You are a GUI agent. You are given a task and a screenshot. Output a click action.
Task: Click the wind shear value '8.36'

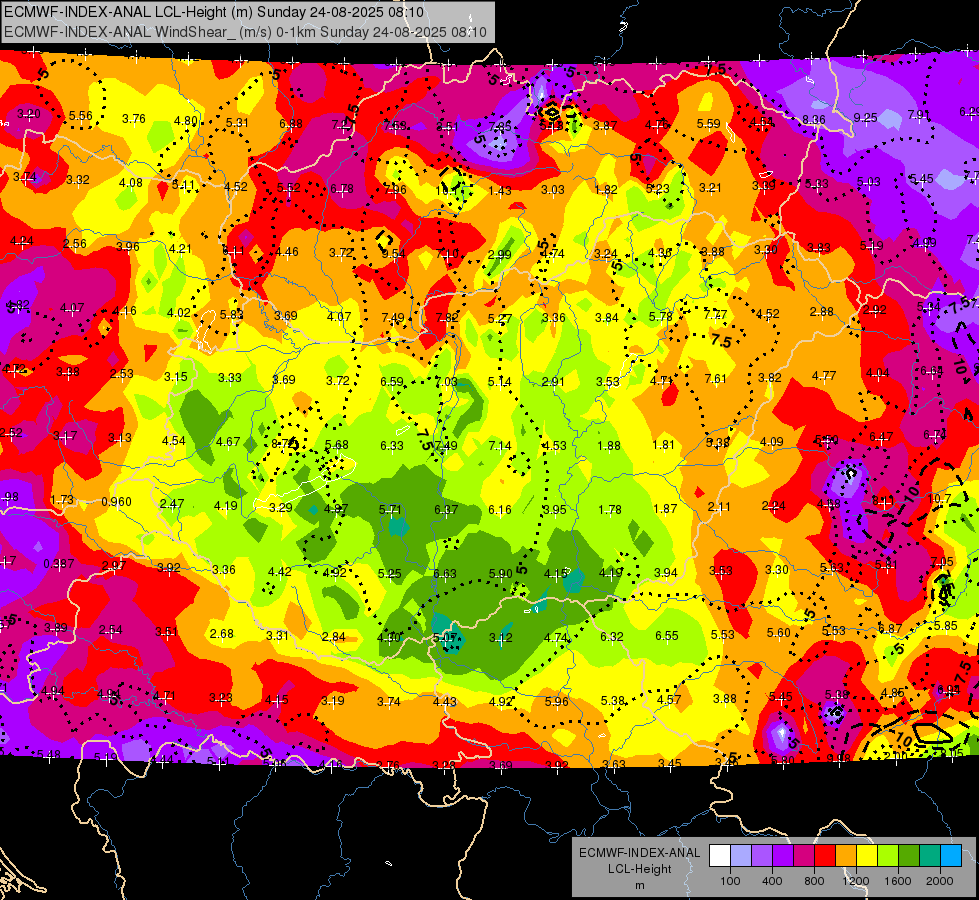[x=814, y=119]
